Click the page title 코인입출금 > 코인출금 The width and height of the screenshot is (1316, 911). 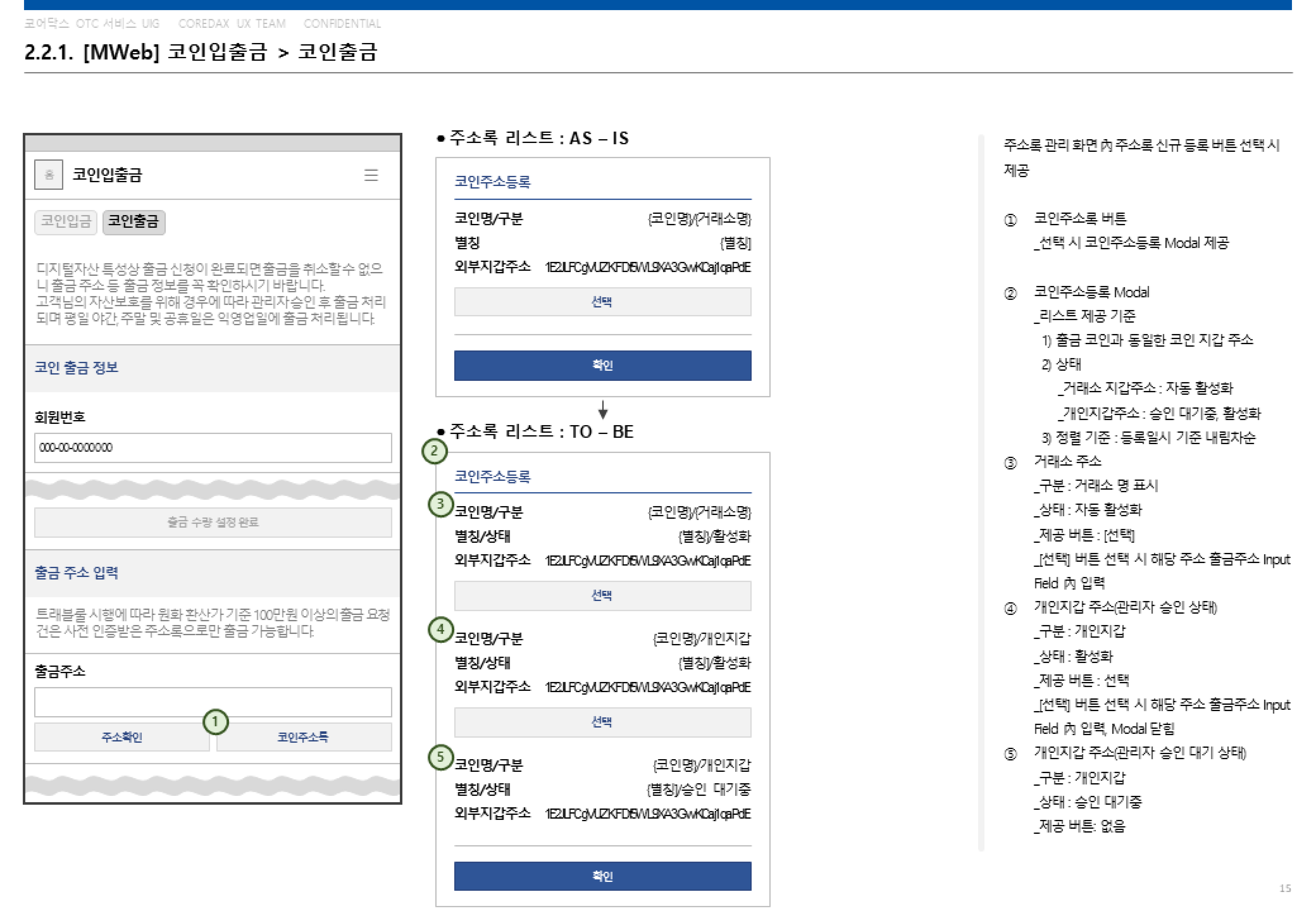[x=272, y=52]
